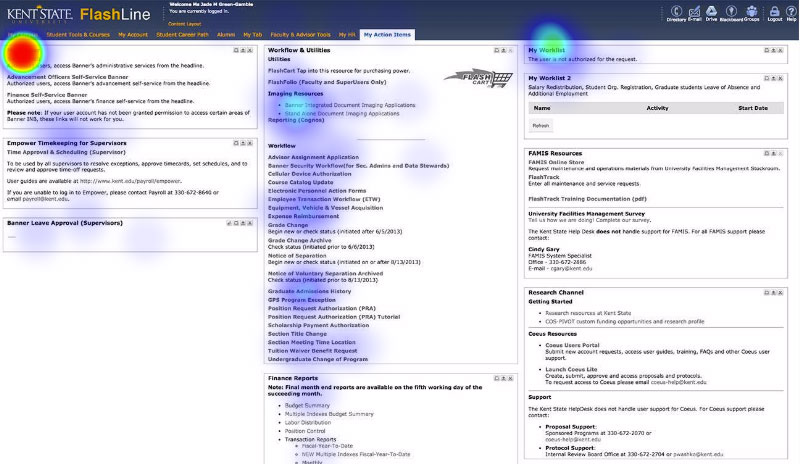Viewport: 800px width, 464px height.
Task: Click square detach icon of Workflow & Utilities panel
Action: click(496, 51)
